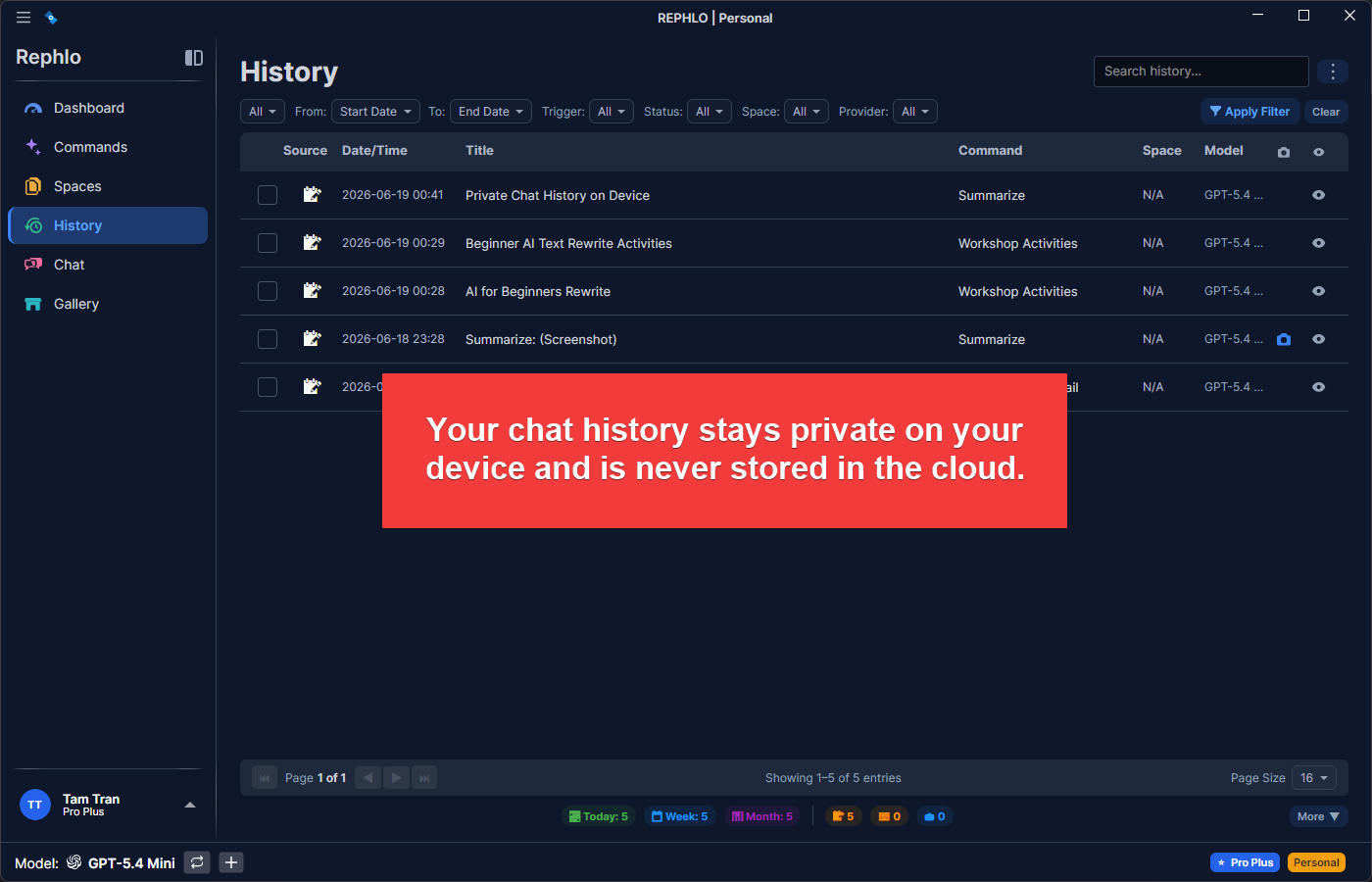1372x882 pixels.
Task: Click the plus button in the status bar
Action: [231, 862]
